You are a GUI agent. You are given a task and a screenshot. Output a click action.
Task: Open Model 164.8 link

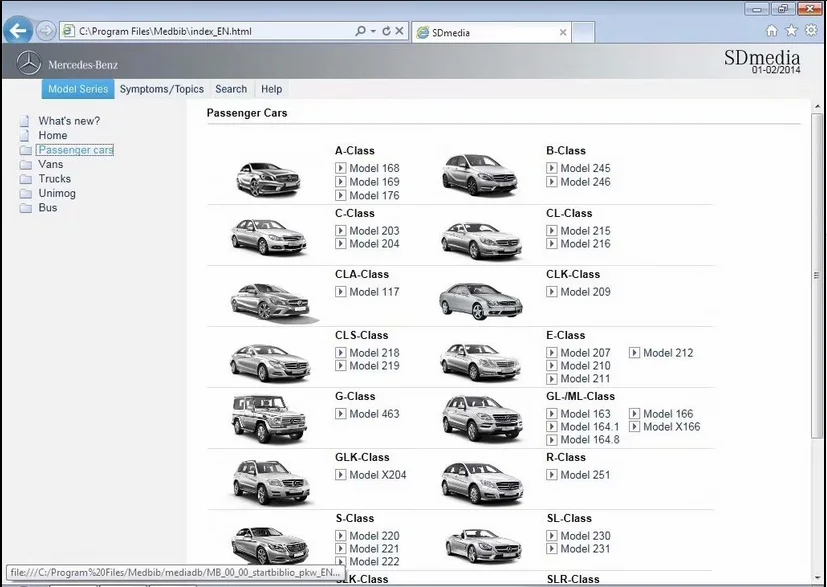(590, 440)
